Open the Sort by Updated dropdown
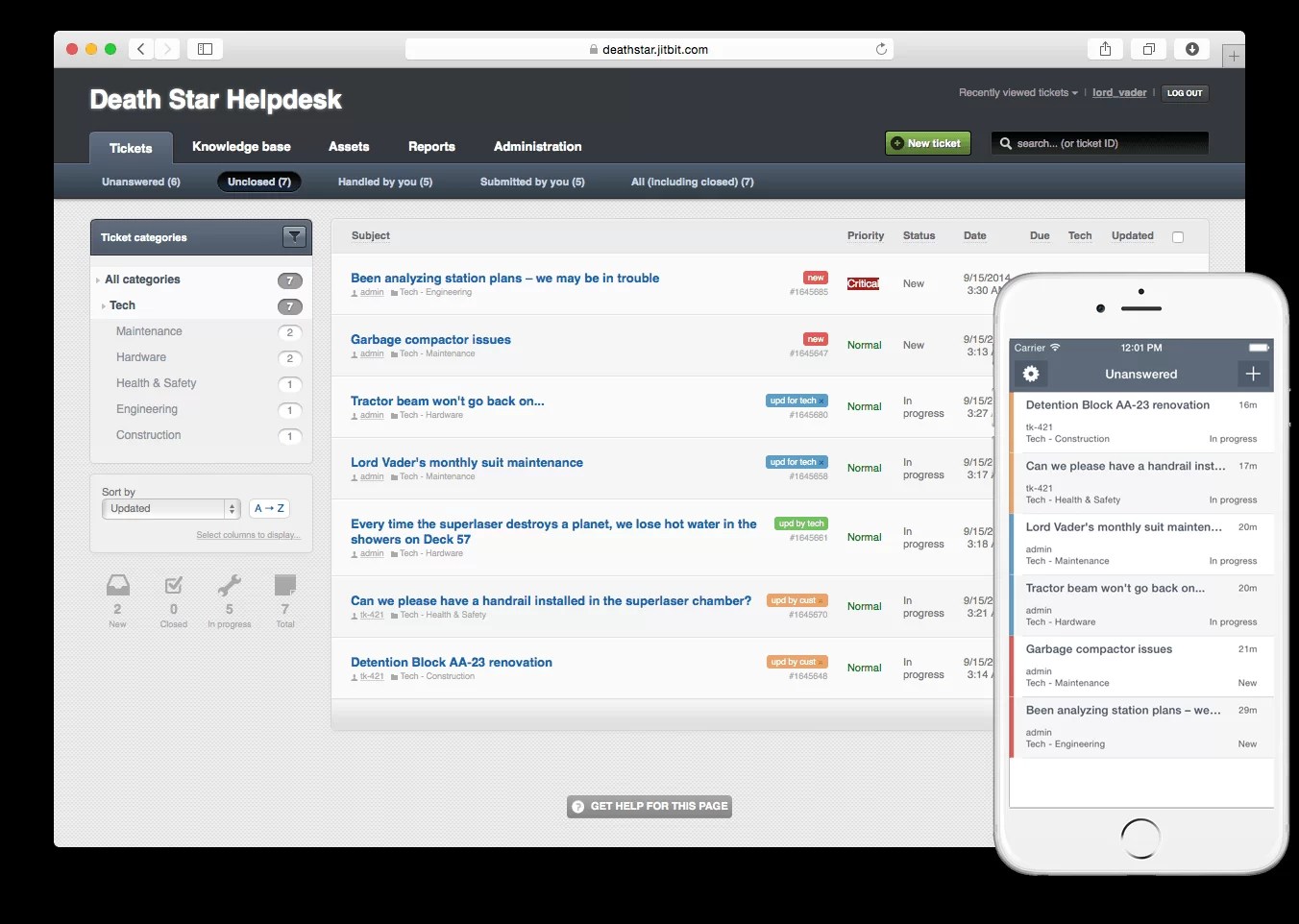This screenshot has width=1299, height=924. pos(170,508)
